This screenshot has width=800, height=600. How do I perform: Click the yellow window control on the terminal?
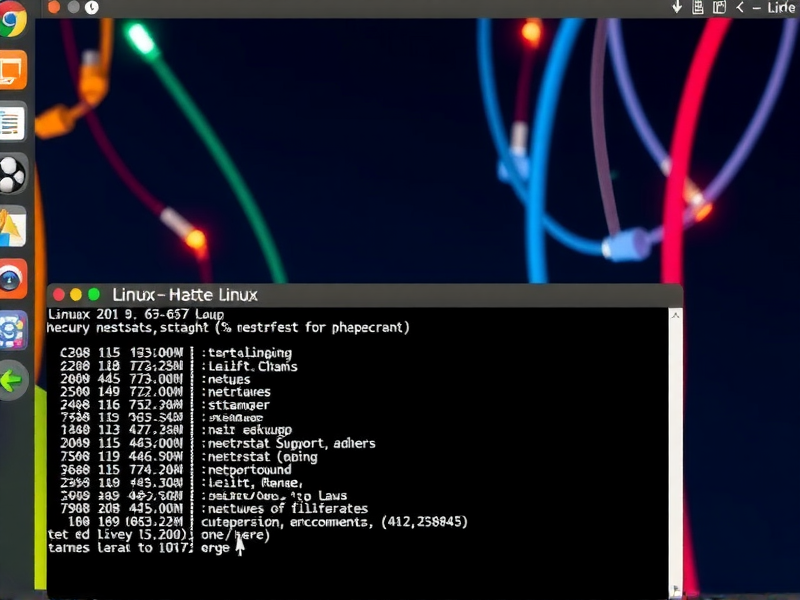point(75,295)
